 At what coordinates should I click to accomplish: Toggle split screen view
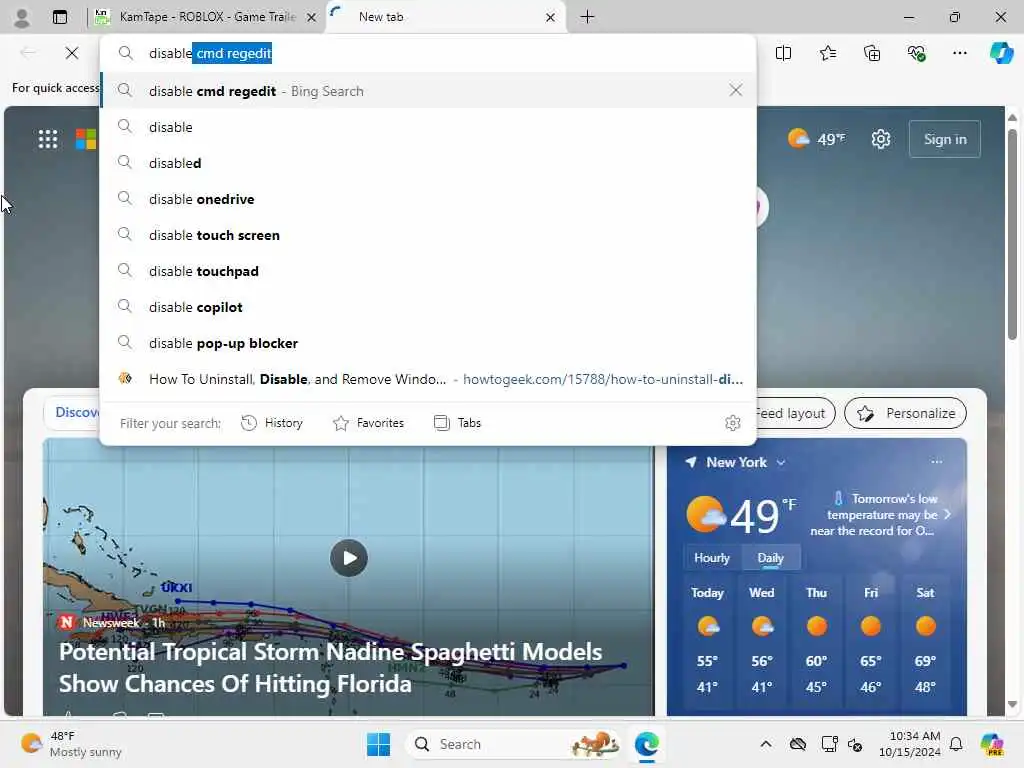click(783, 53)
